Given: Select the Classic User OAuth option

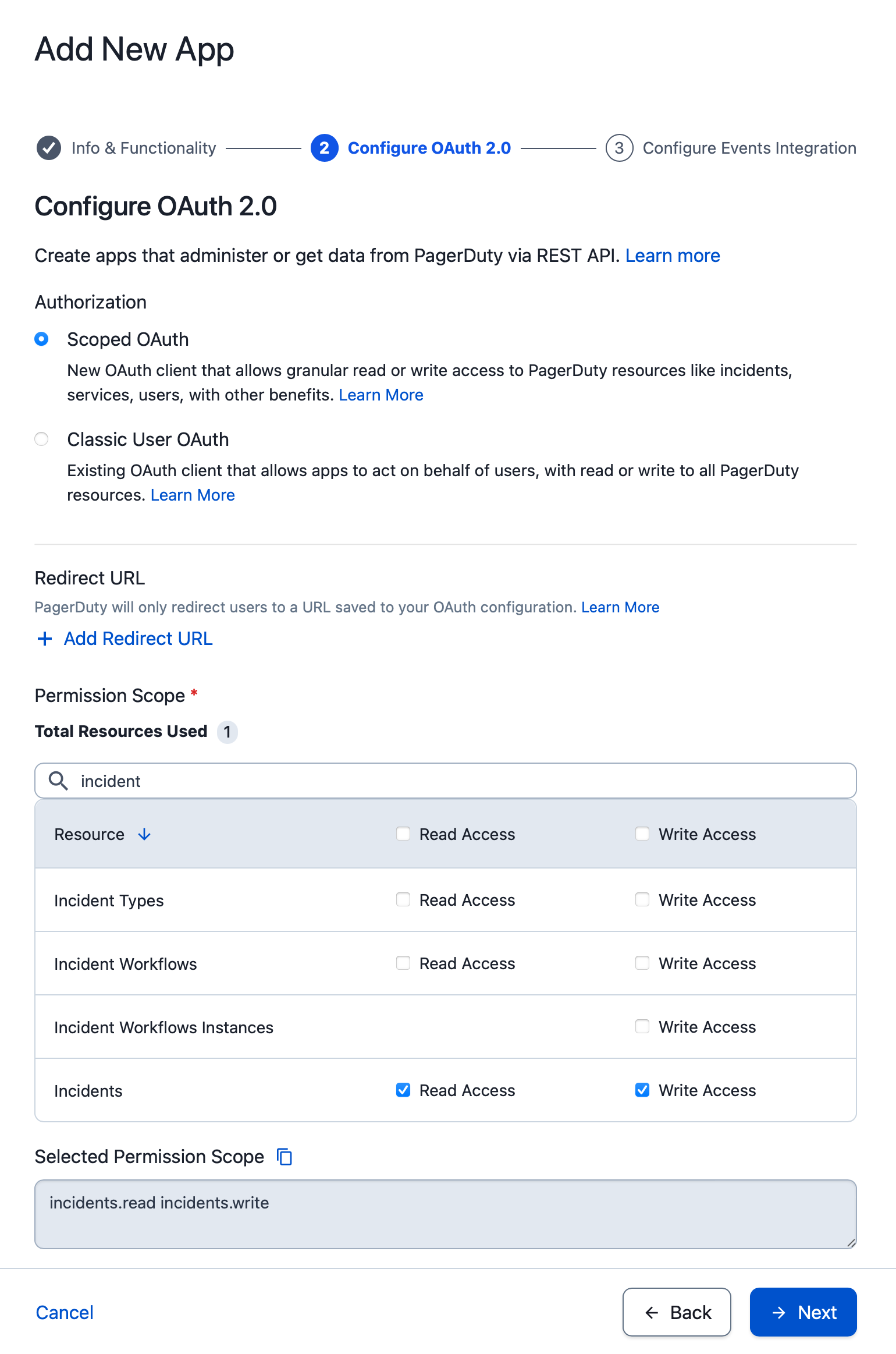Looking at the screenshot, I should click(41, 439).
